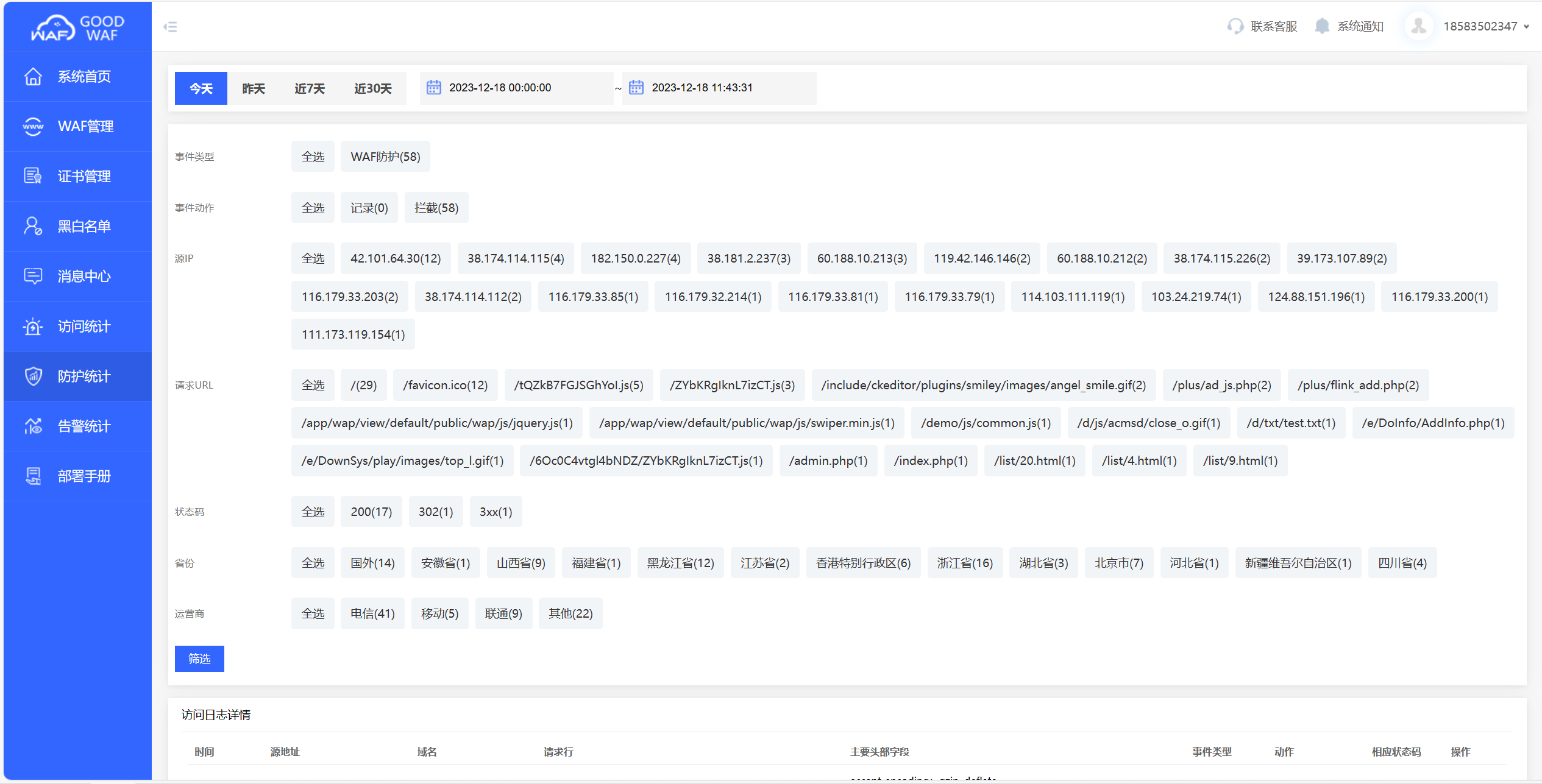Viewport: 1542px width, 784px height.
Task: Click the 系统通知 bell icon
Action: coord(1321,26)
